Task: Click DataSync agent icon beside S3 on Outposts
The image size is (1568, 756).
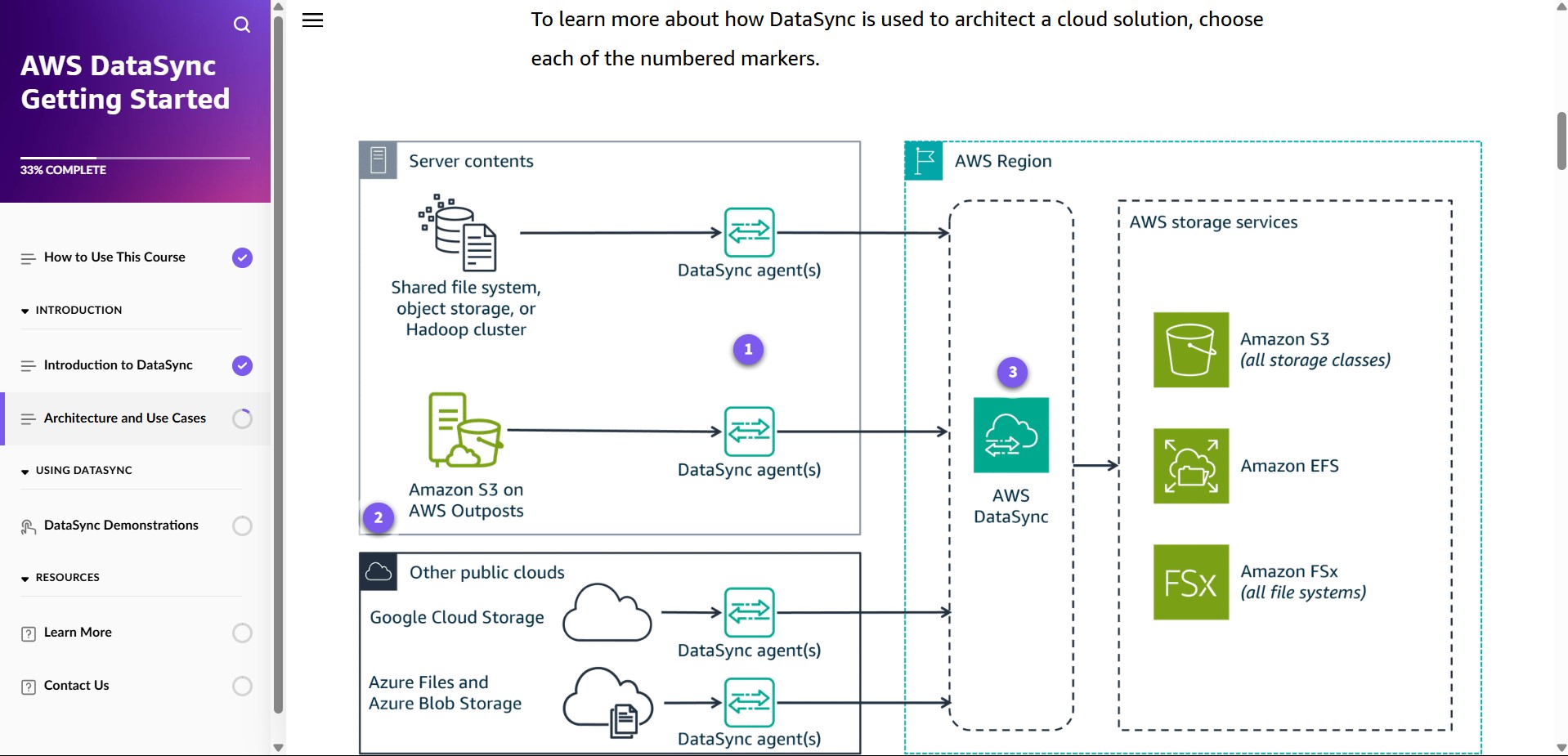Action: point(749,432)
